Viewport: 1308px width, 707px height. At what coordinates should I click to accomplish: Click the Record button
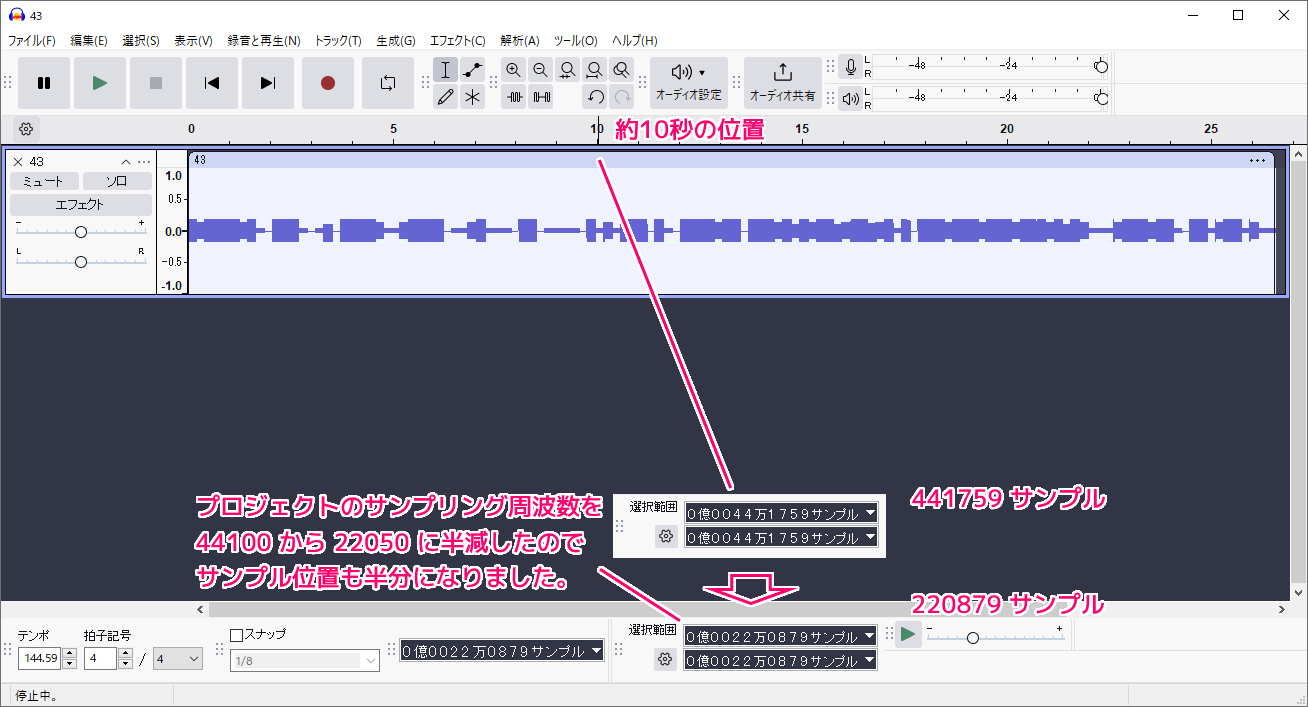(x=327, y=83)
